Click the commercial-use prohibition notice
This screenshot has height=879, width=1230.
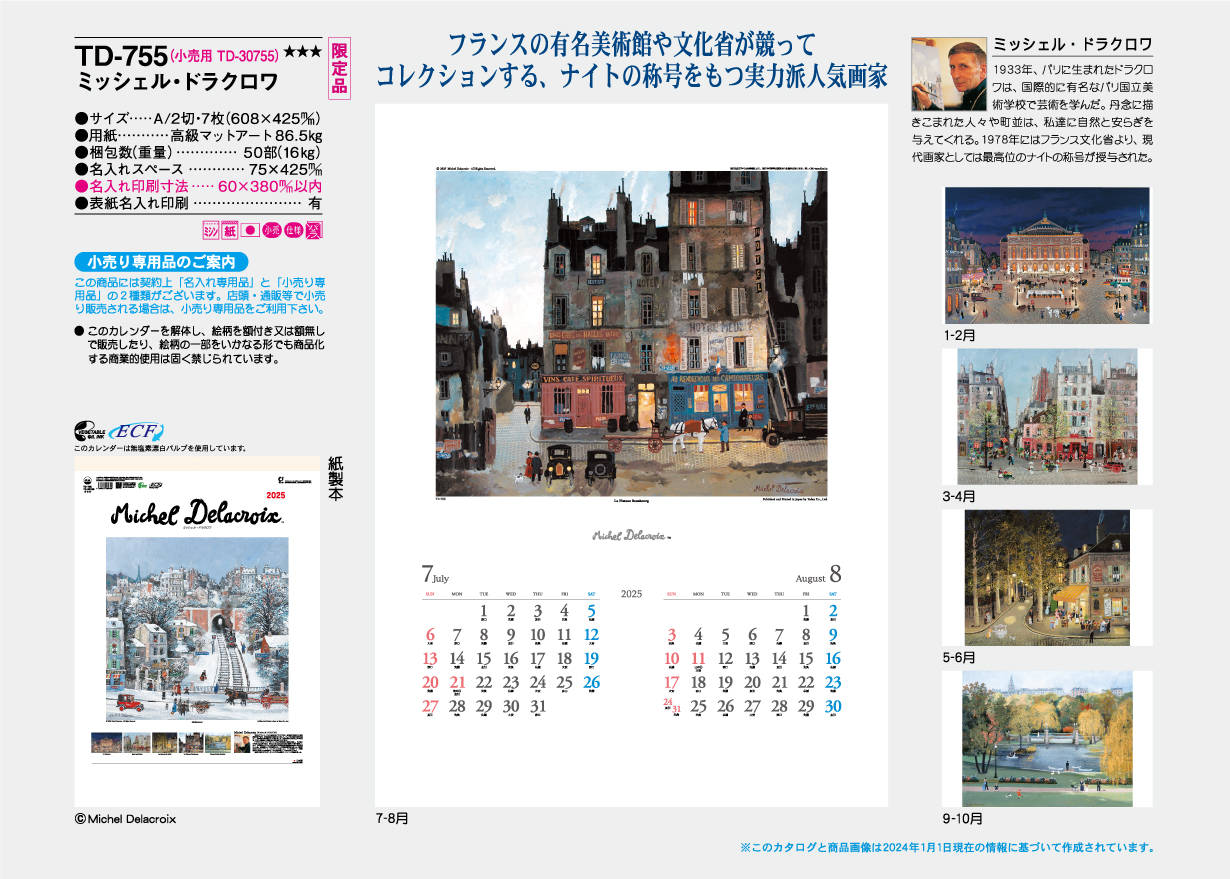200,344
